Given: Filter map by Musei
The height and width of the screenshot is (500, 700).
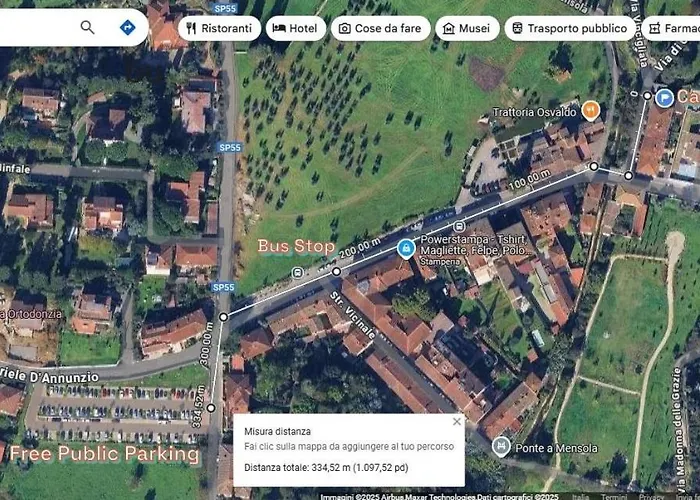Looking at the screenshot, I should point(467,29).
